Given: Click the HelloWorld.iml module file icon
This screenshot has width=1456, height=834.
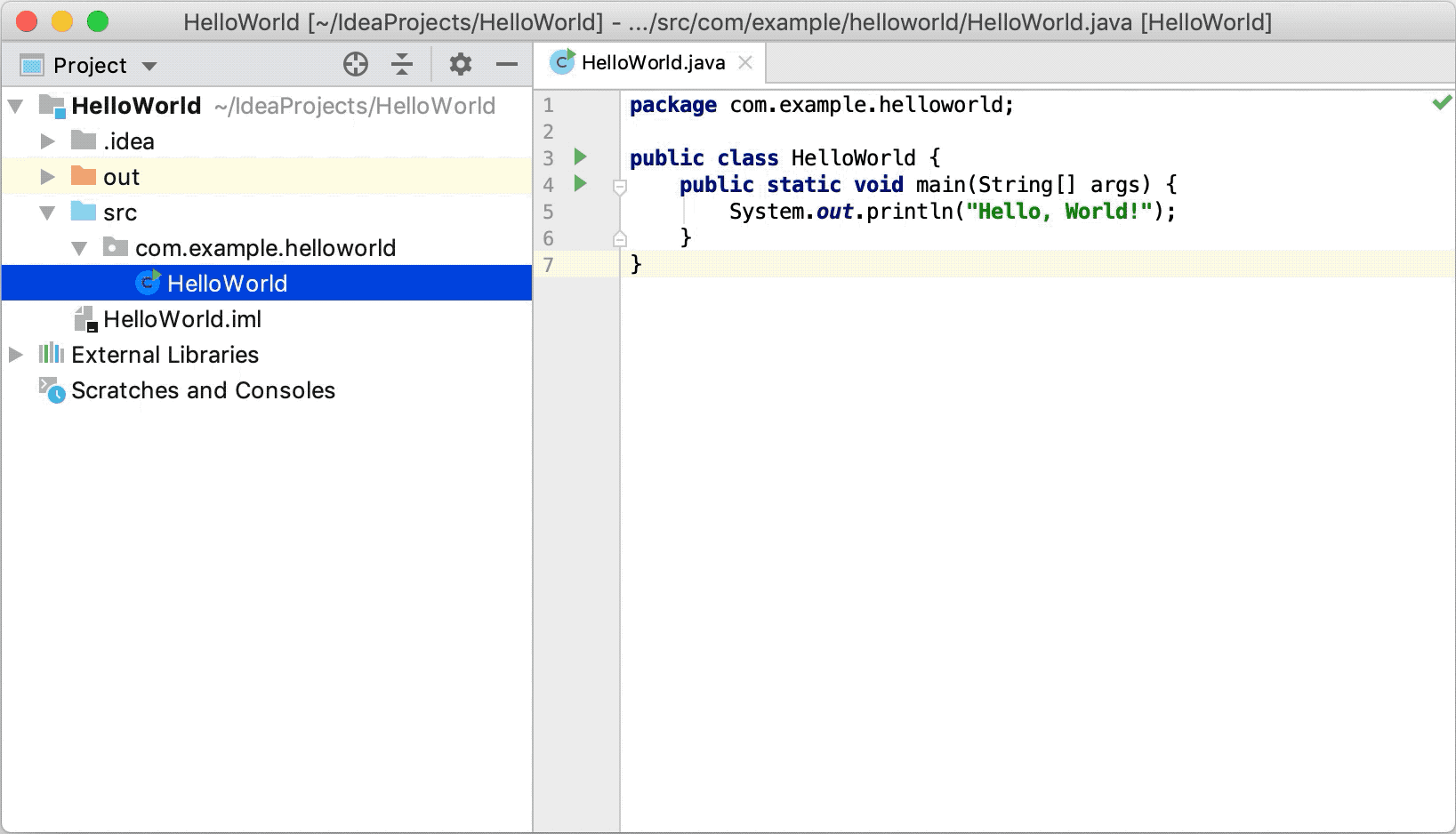Looking at the screenshot, I should coord(85,318).
